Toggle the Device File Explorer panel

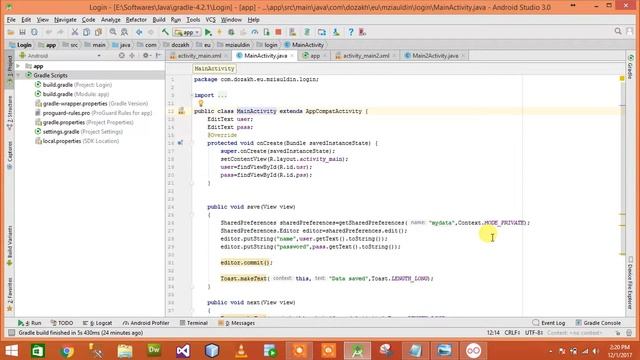(631, 282)
